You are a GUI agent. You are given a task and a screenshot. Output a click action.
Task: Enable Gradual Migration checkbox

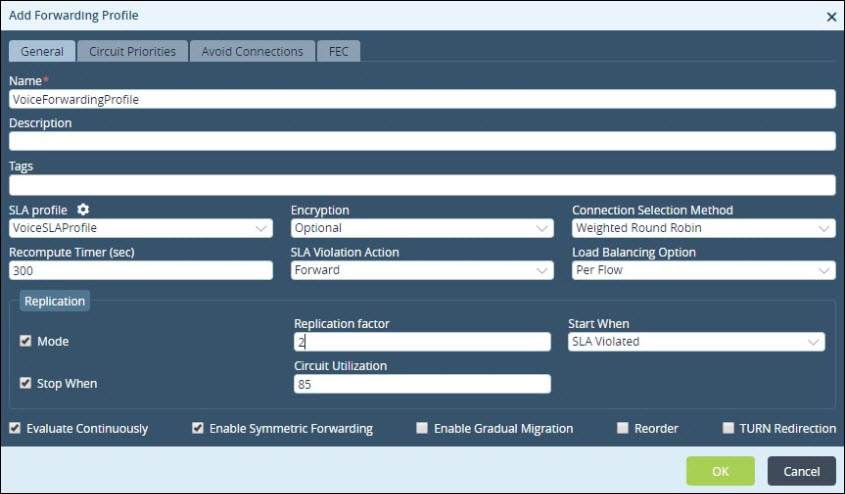click(x=422, y=428)
